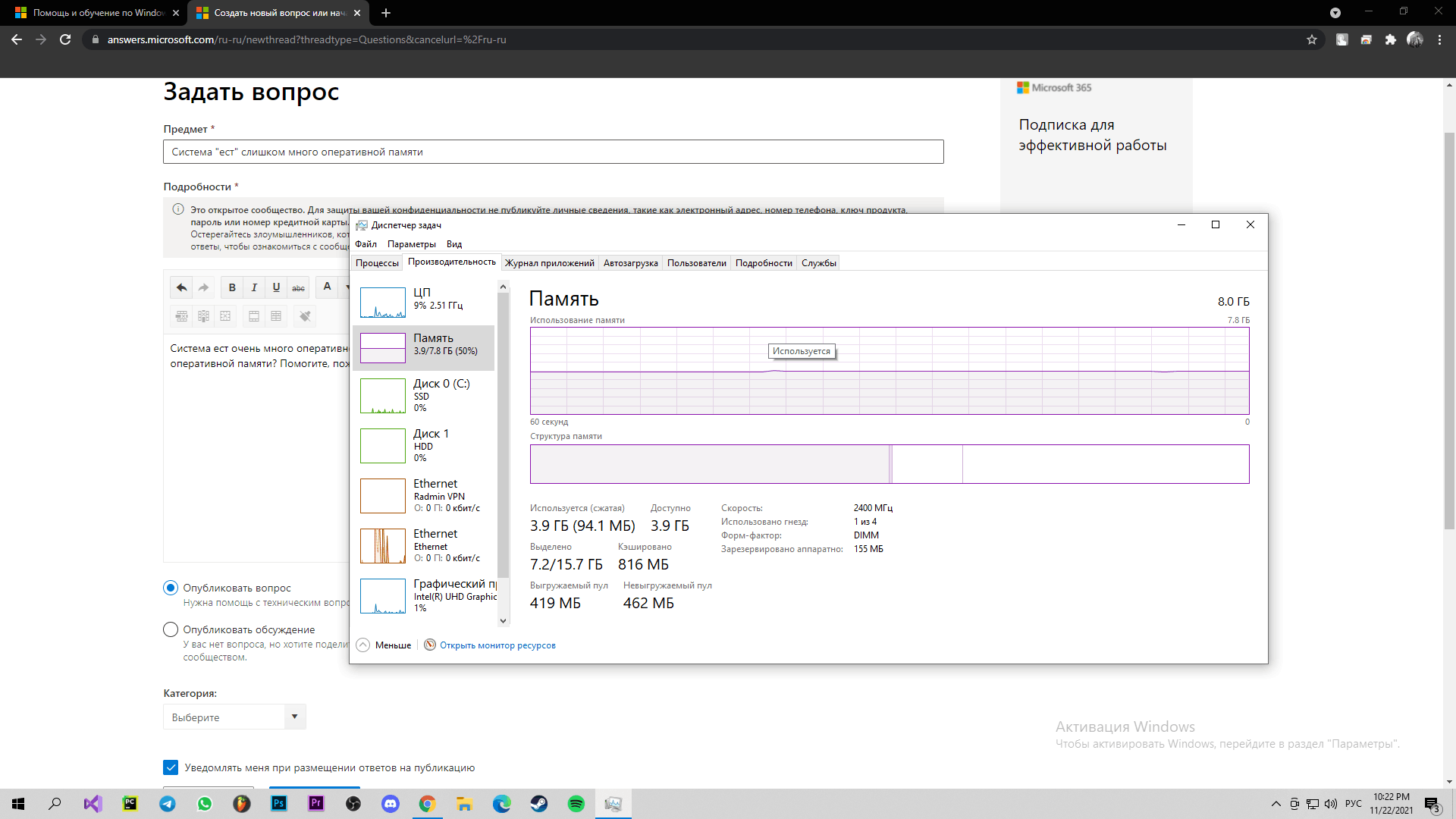
Task: Toggle italic formatting in the editor
Action: pyautogui.click(x=254, y=287)
